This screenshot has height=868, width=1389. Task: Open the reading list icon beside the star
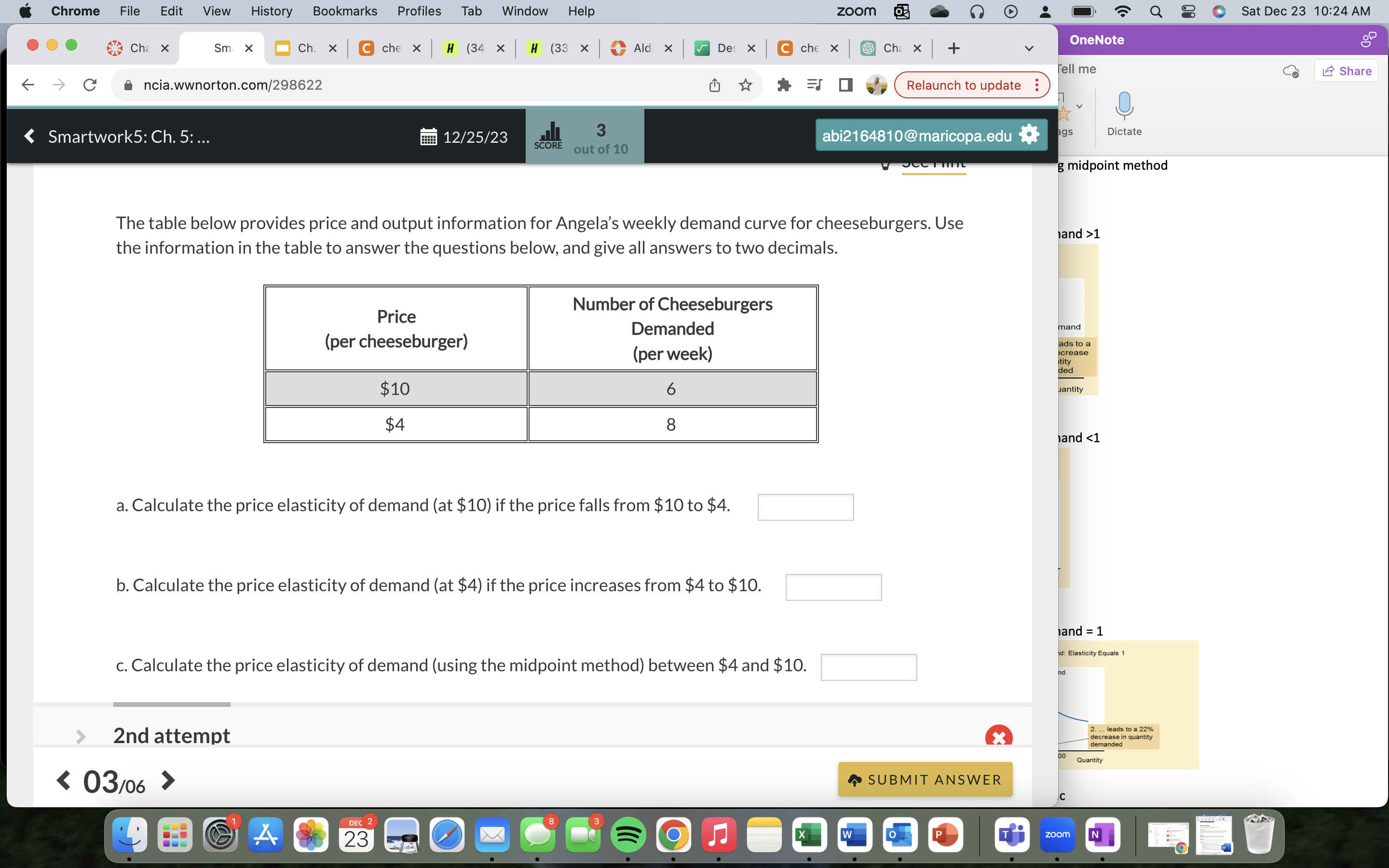coord(815,84)
